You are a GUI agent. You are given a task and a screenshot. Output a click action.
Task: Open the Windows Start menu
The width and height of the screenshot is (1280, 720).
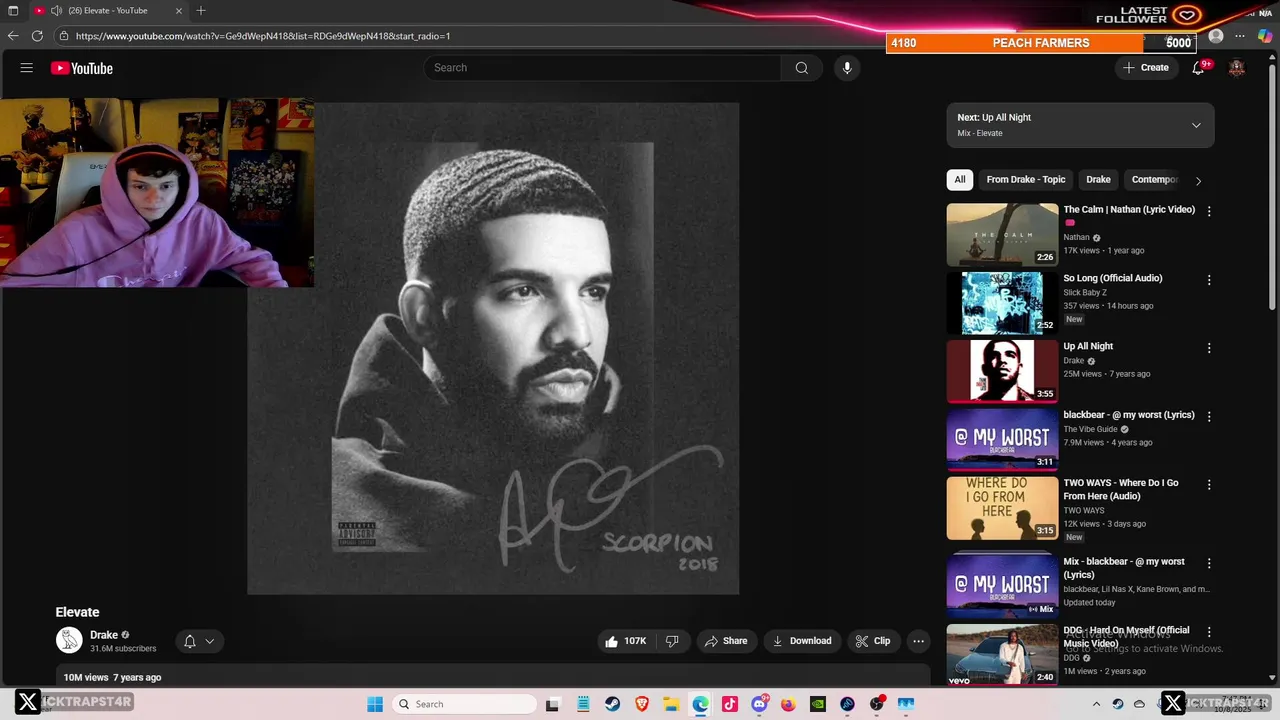375,704
